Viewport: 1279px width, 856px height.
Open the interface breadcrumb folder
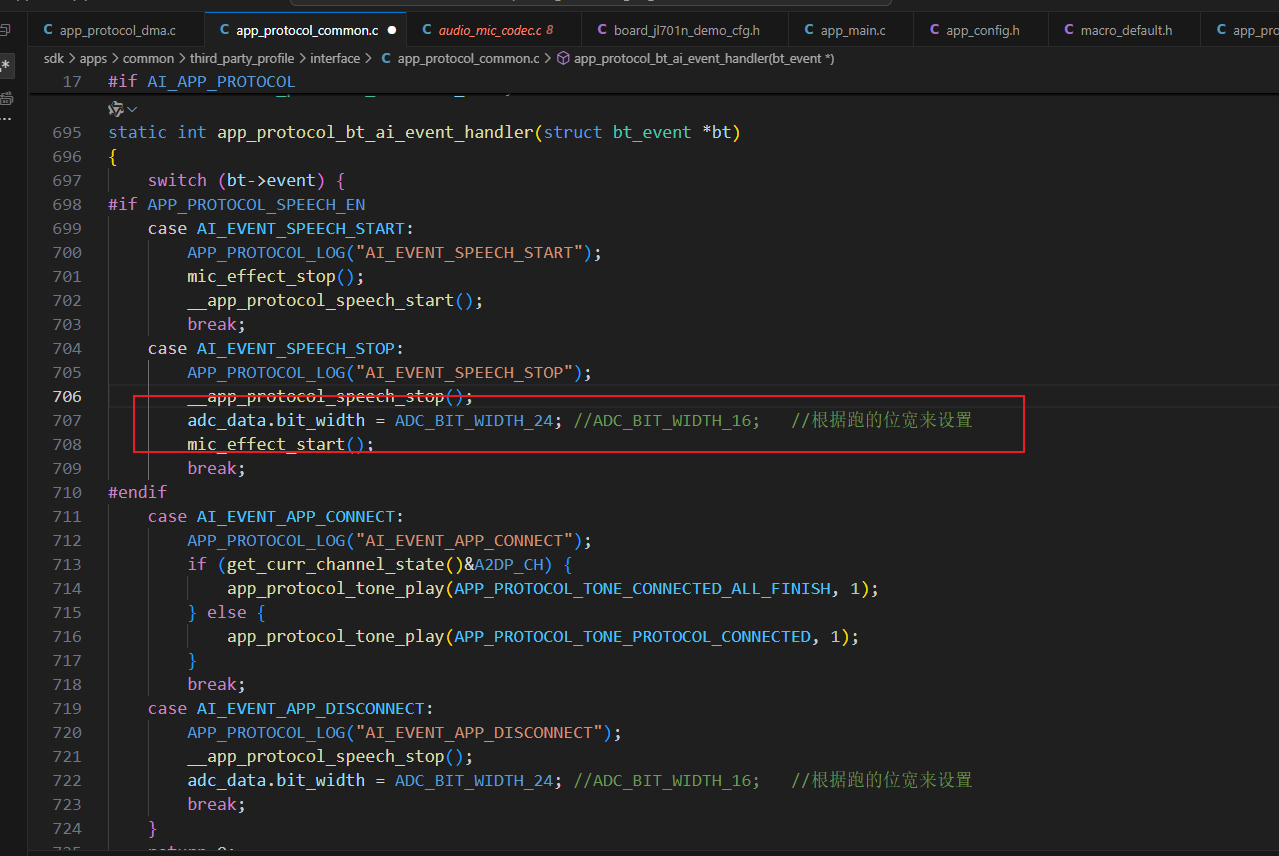[x=335, y=59]
